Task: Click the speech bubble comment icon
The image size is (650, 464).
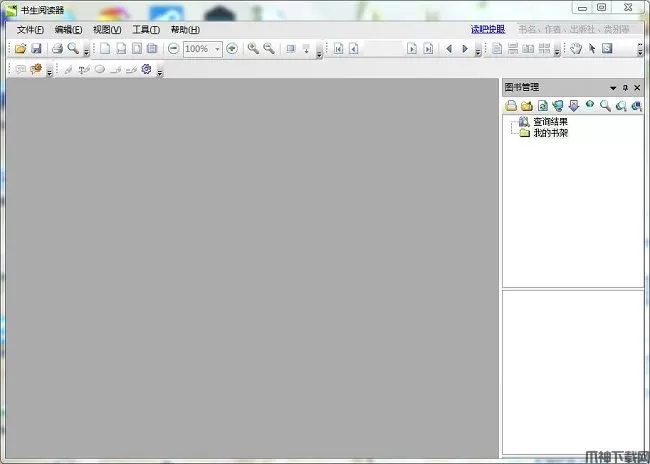Action: tap(20, 69)
